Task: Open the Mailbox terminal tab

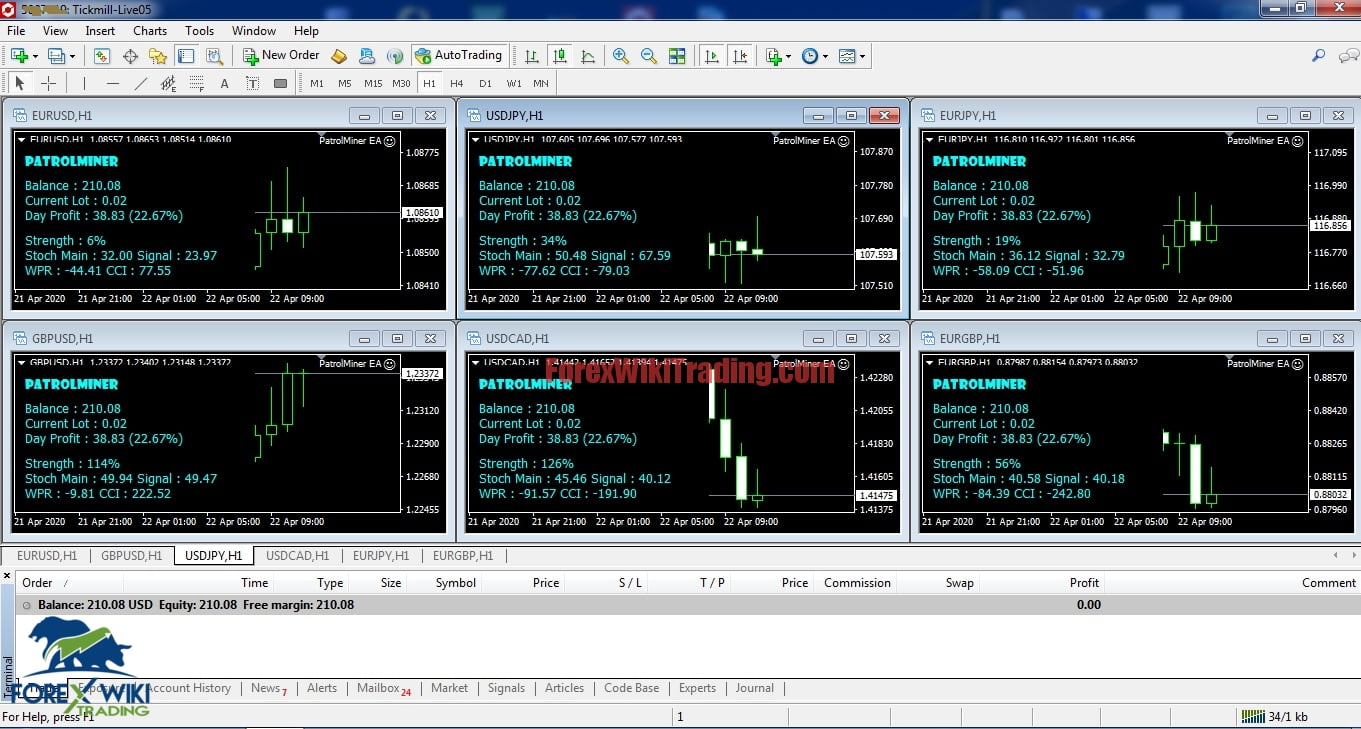Action: pos(384,688)
